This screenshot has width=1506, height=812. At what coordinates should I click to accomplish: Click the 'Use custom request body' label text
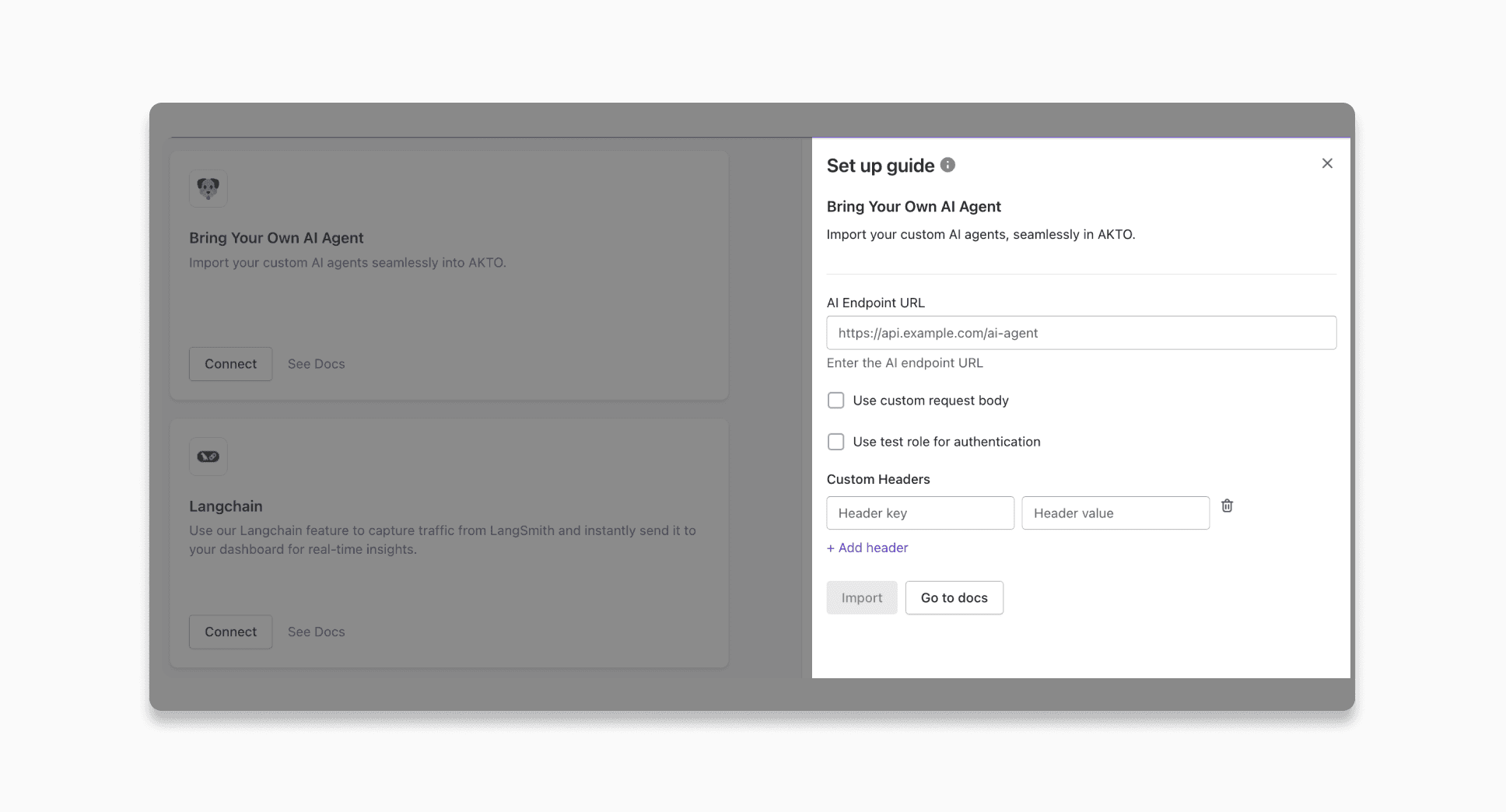(931, 401)
